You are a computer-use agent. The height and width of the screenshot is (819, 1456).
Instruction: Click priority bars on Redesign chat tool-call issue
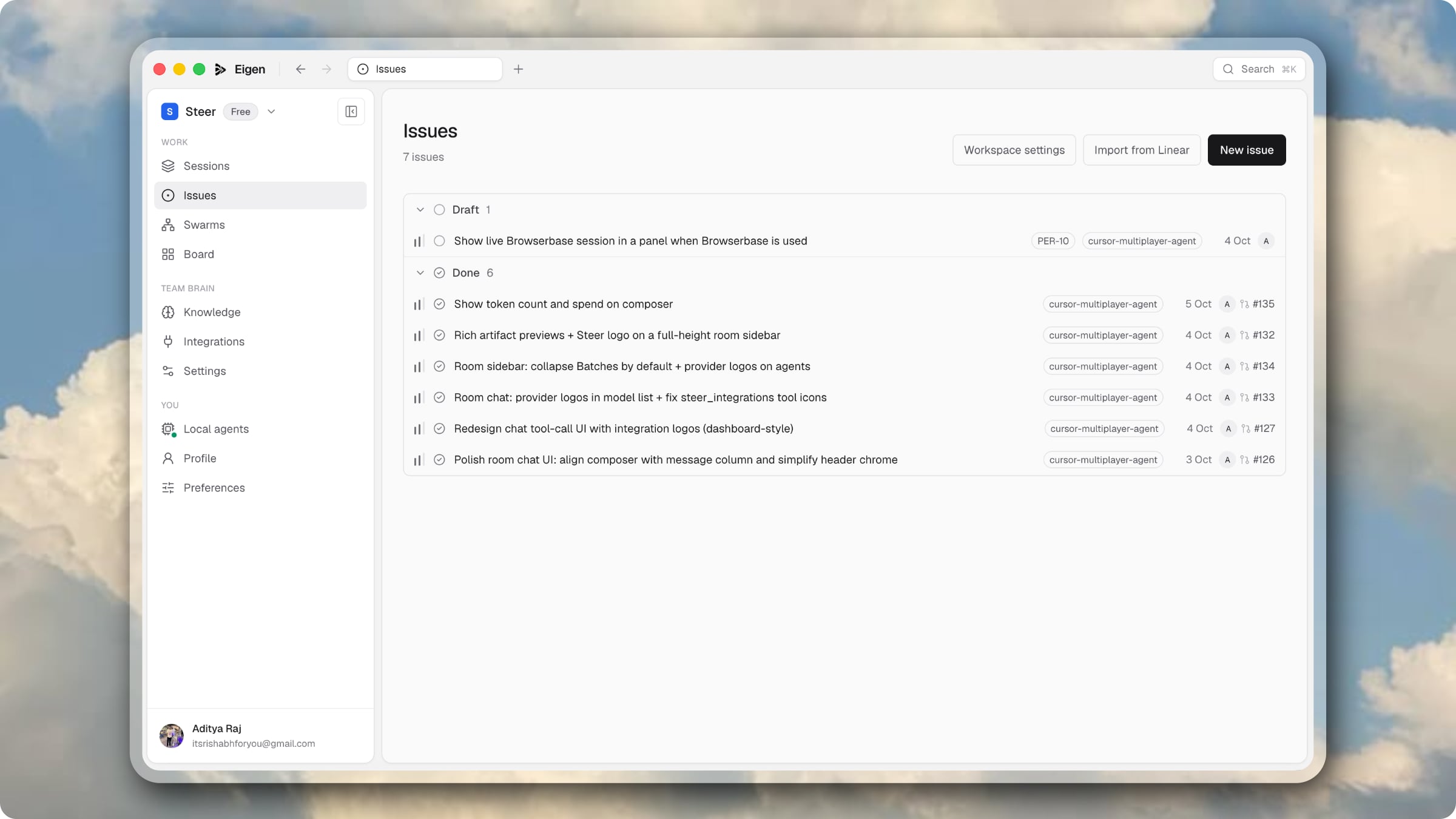click(x=418, y=430)
